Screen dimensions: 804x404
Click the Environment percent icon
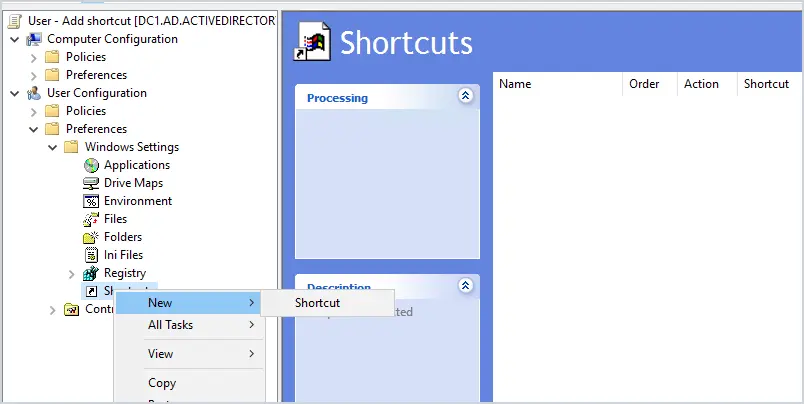[x=91, y=201]
